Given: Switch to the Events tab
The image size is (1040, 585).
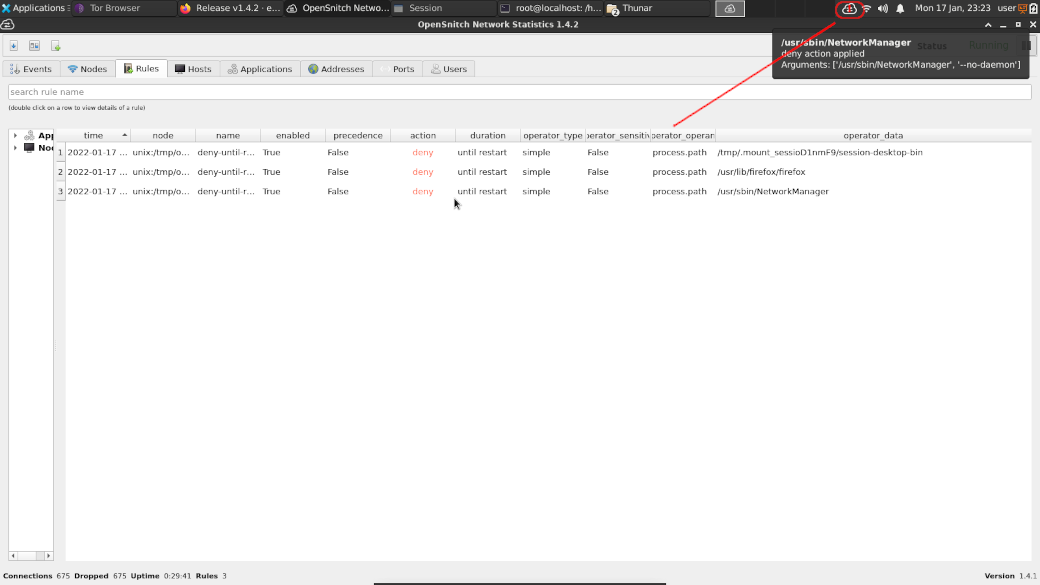Looking at the screenshot, I should pos(31,69).
